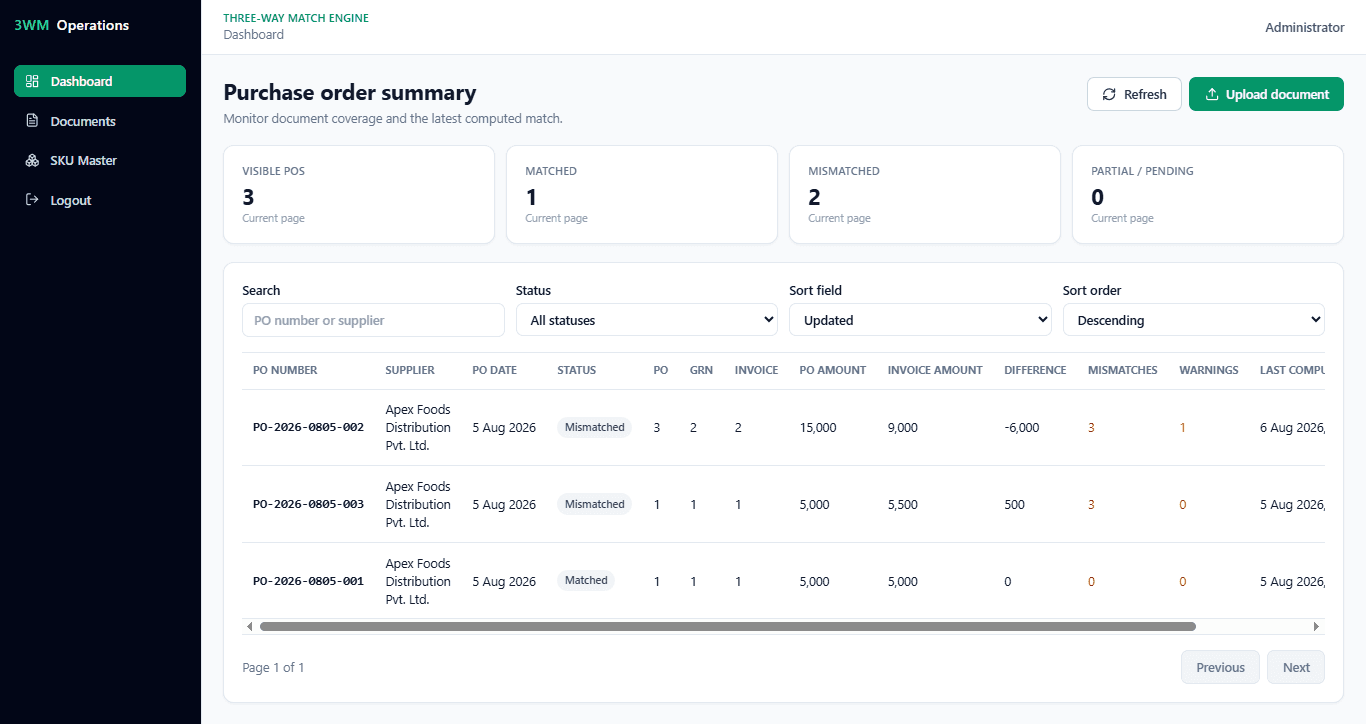Click the table scrollbar right arrow
Viewport: 1366px width, 724px height.
pos(1317,626)
